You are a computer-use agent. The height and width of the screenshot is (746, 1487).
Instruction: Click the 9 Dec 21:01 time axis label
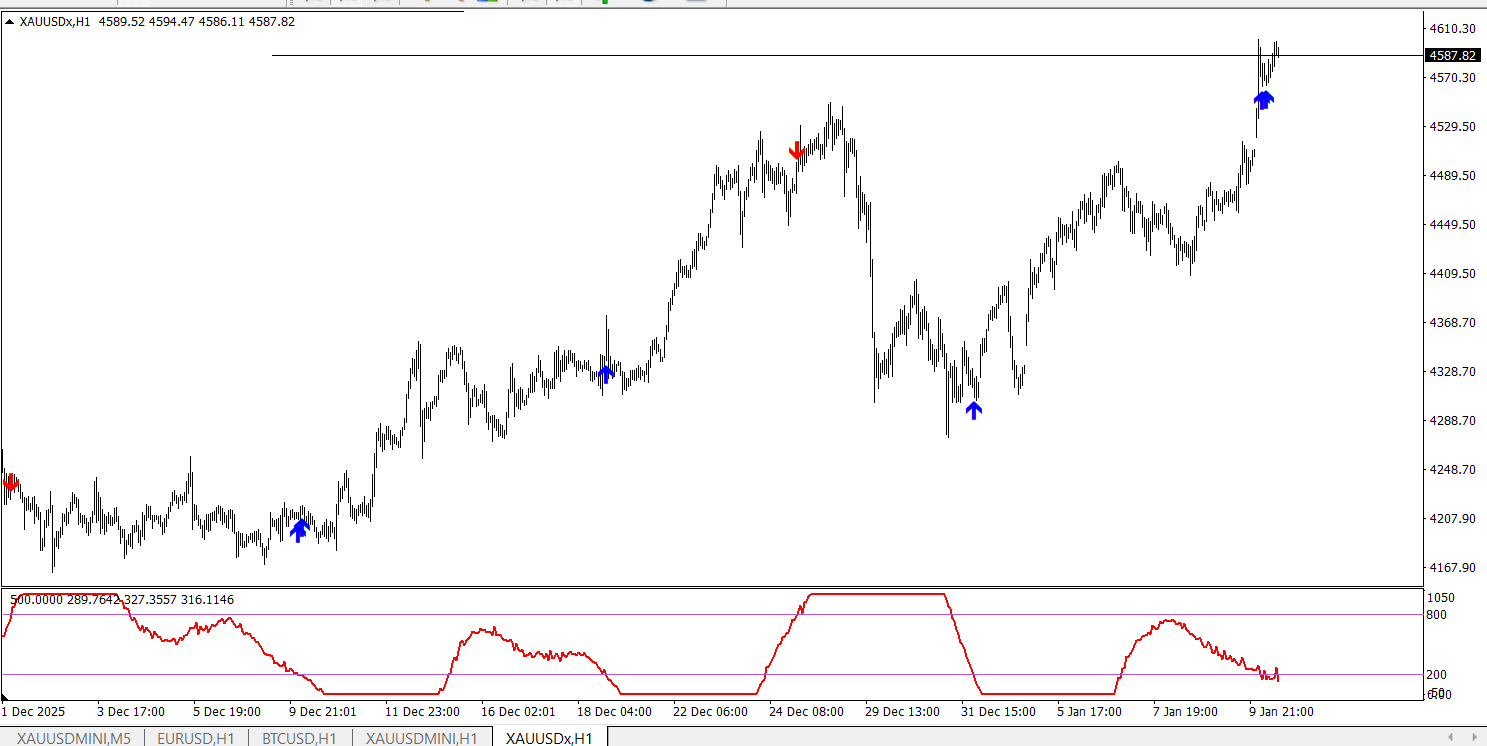[x=323, y=712]
